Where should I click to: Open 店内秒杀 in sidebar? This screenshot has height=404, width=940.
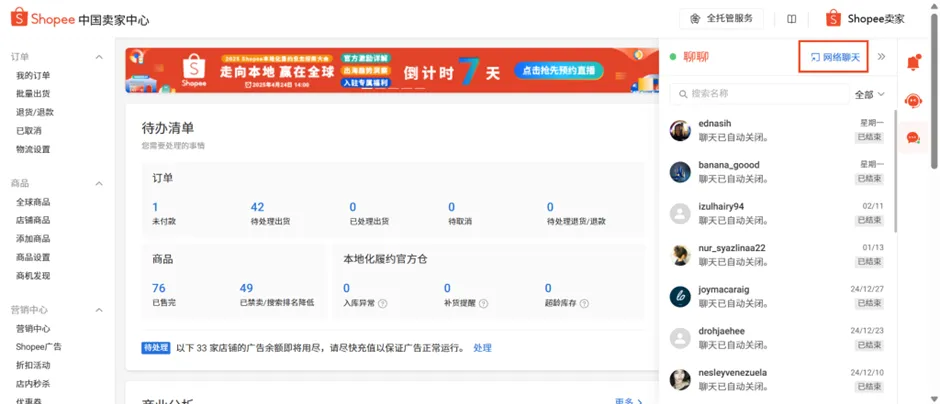point(33,384)
